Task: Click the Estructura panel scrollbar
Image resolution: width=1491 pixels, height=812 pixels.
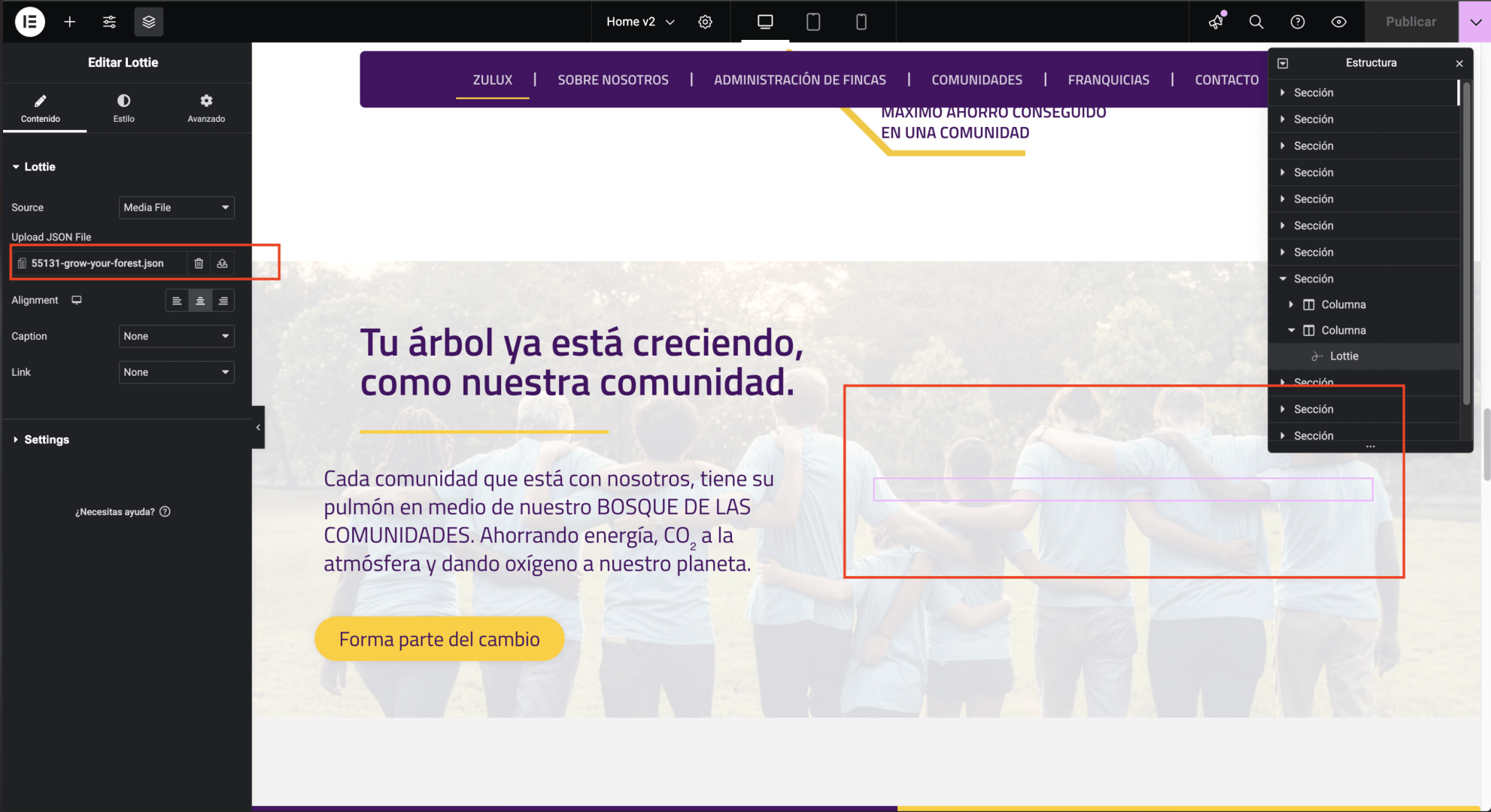Action: click(1465, 244)
